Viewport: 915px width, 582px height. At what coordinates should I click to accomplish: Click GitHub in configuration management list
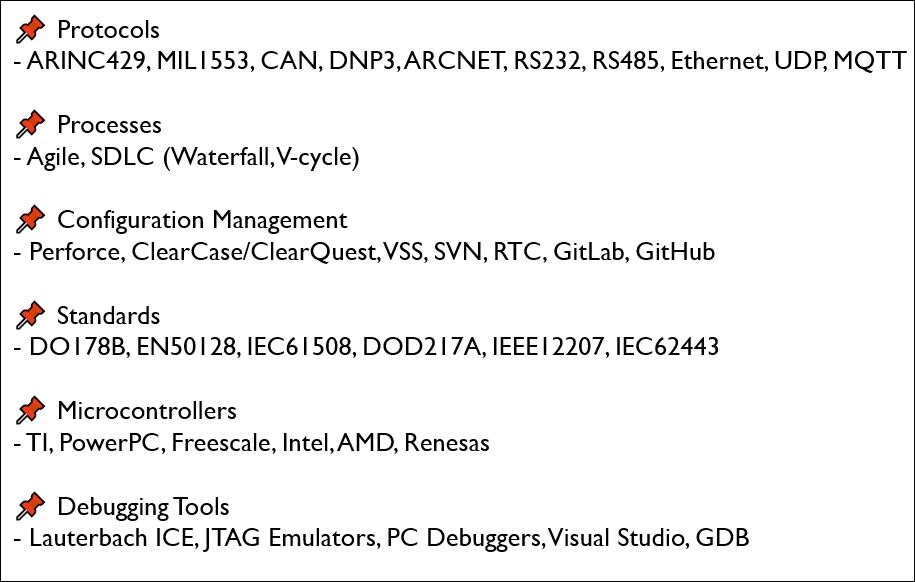pyautogui.click(x=675, y=252)
